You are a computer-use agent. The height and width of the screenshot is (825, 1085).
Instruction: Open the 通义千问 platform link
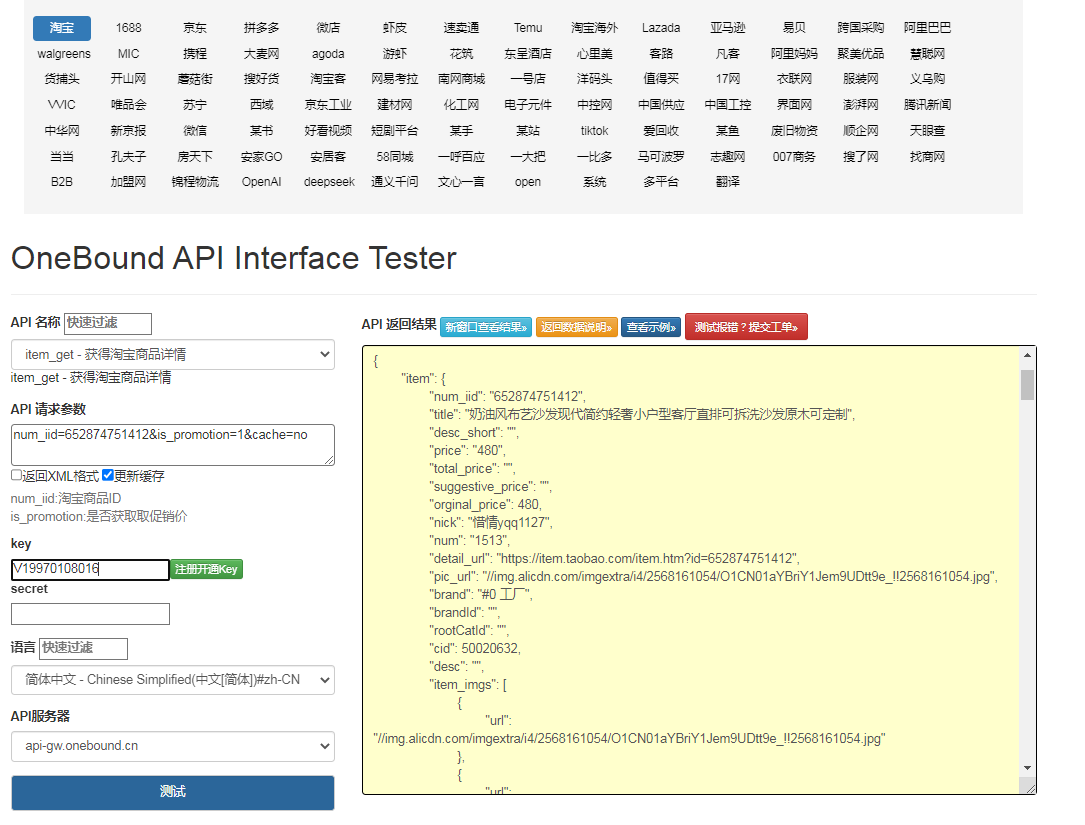click(x=394, y=182)
